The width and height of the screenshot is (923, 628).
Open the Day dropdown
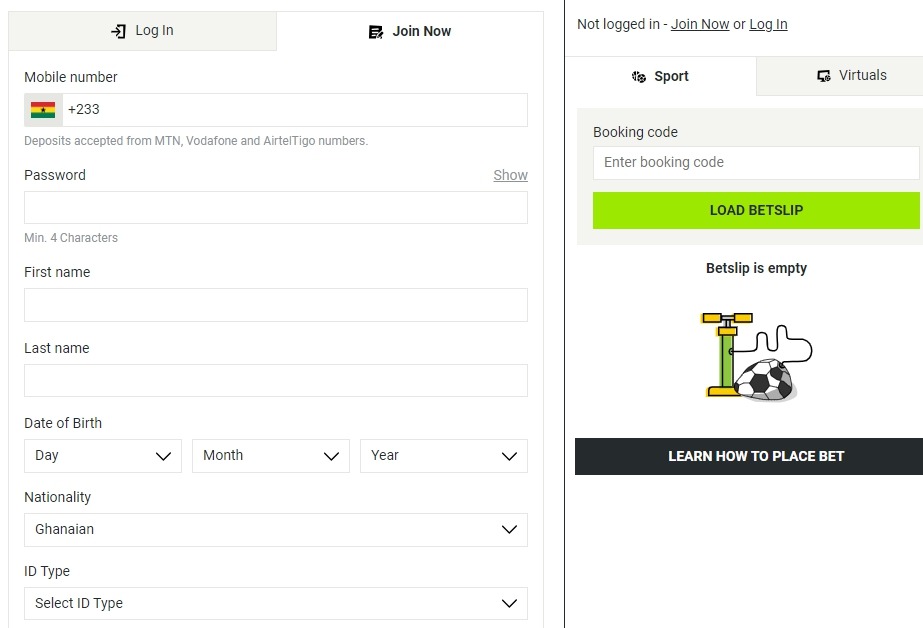coord(103,456)
